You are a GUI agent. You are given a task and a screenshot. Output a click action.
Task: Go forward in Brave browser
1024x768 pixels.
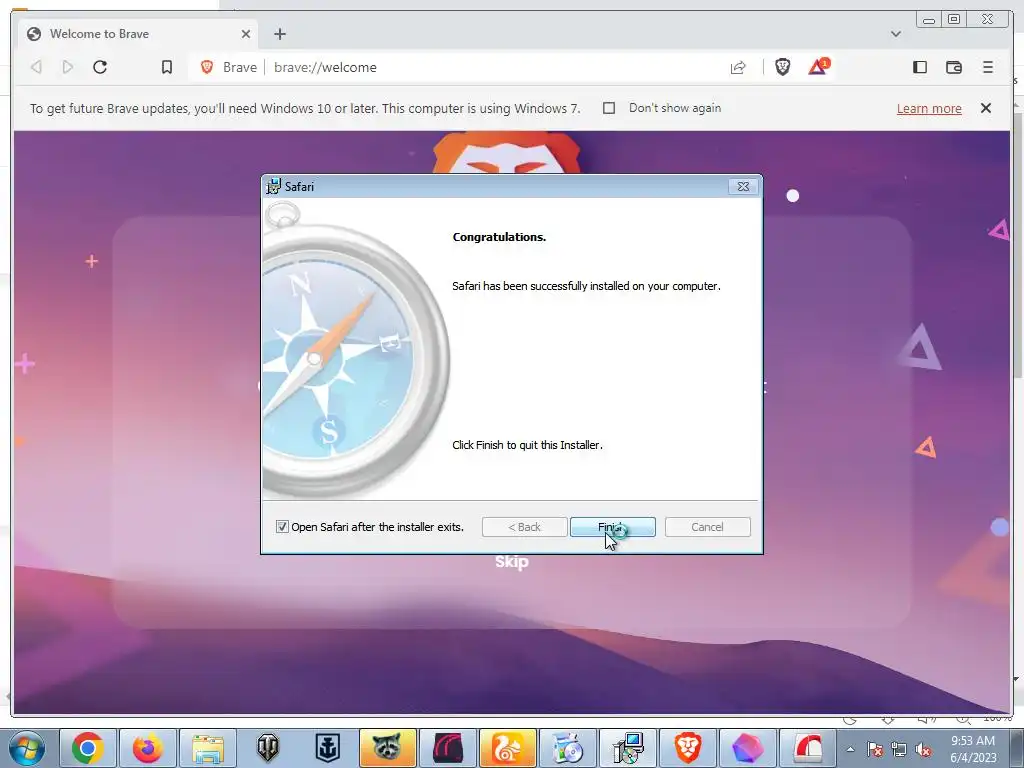click(67, 67)
